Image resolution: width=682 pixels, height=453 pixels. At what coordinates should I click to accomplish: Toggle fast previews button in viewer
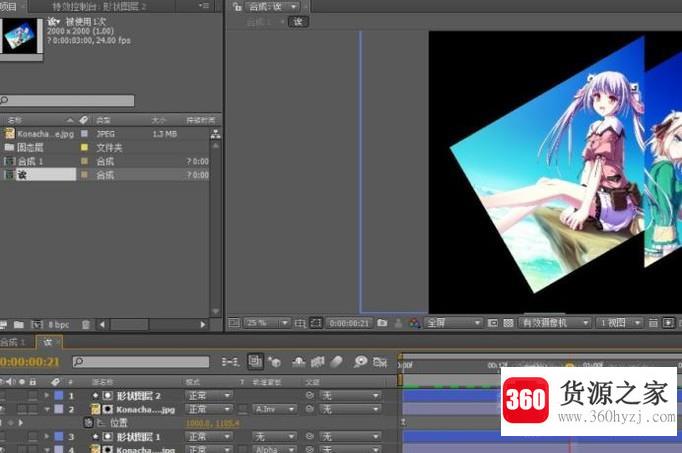coord(669,323)
